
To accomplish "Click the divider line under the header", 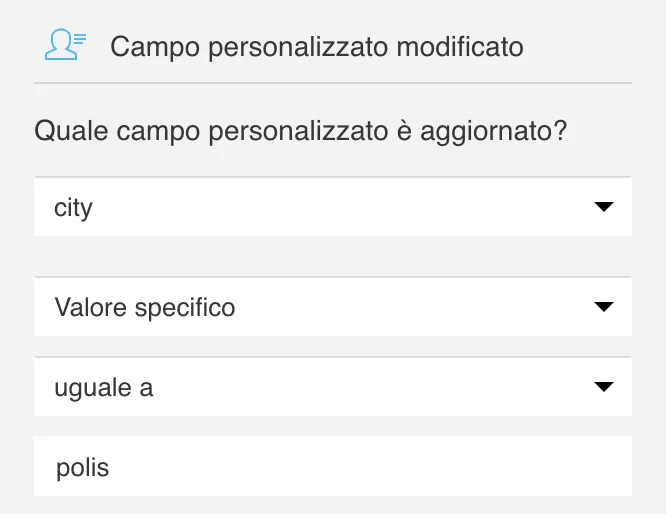I will pos(333,83).
